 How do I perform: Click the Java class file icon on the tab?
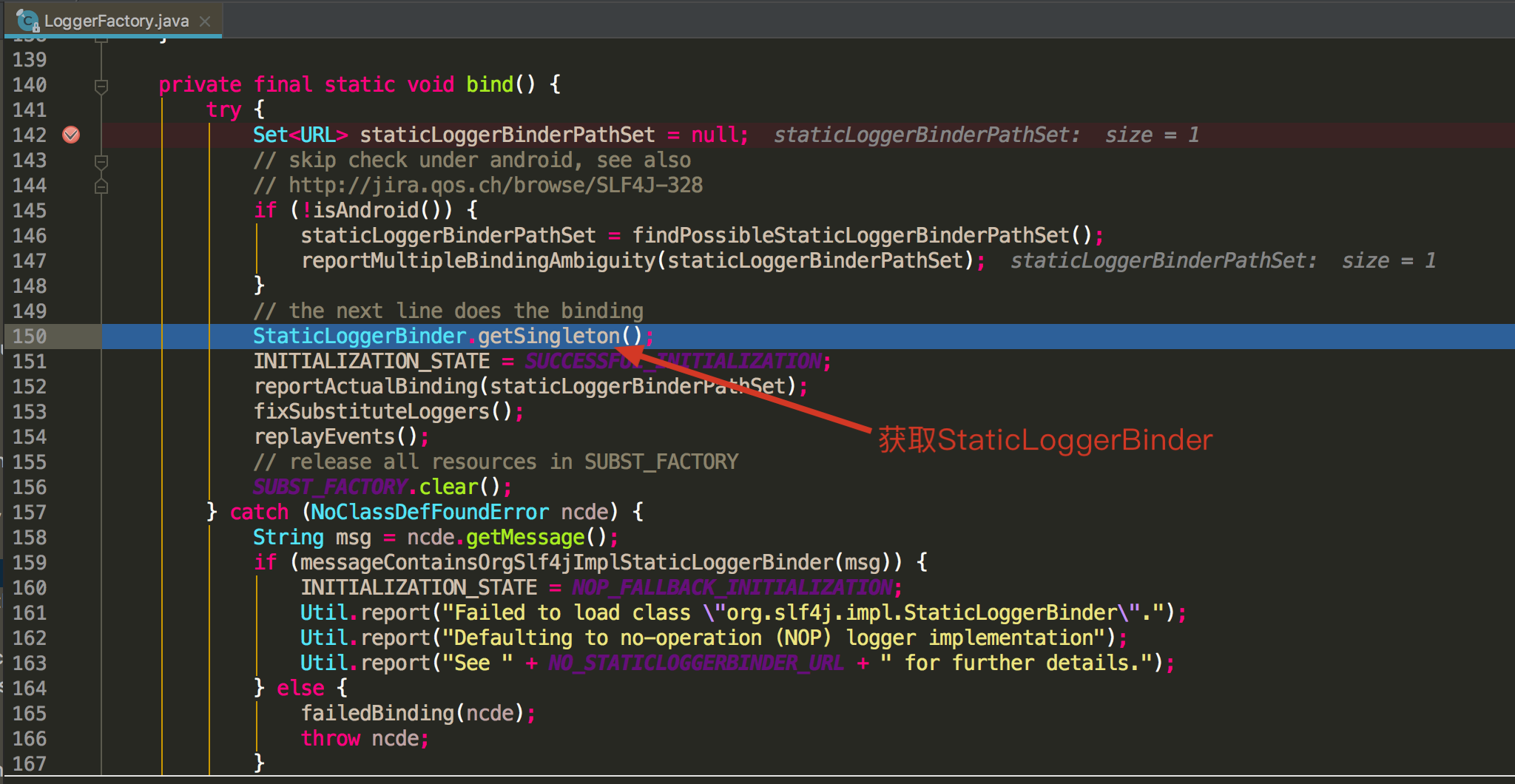27,21
